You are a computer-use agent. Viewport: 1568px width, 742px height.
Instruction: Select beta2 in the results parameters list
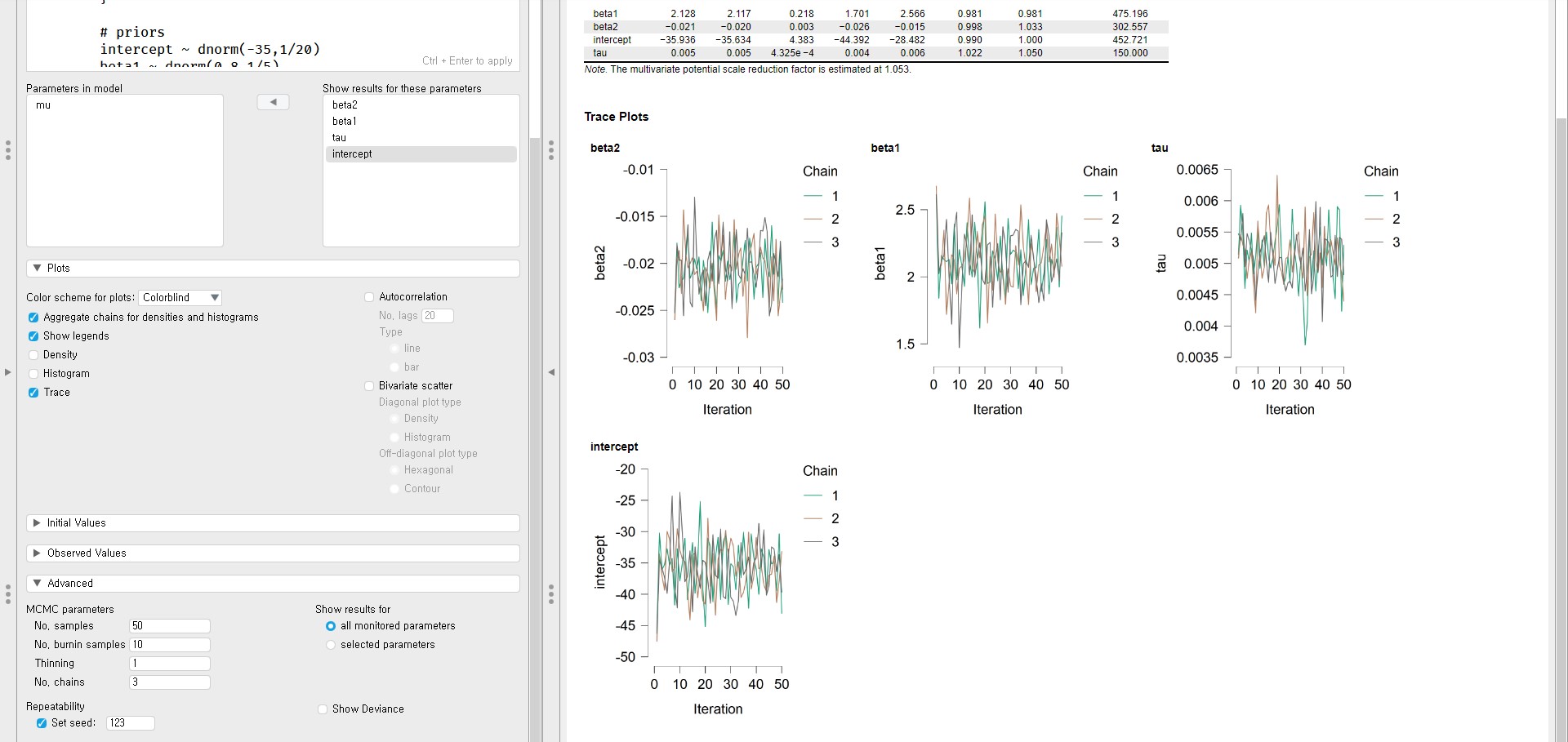pyautogui.click(x=345, y=105)
